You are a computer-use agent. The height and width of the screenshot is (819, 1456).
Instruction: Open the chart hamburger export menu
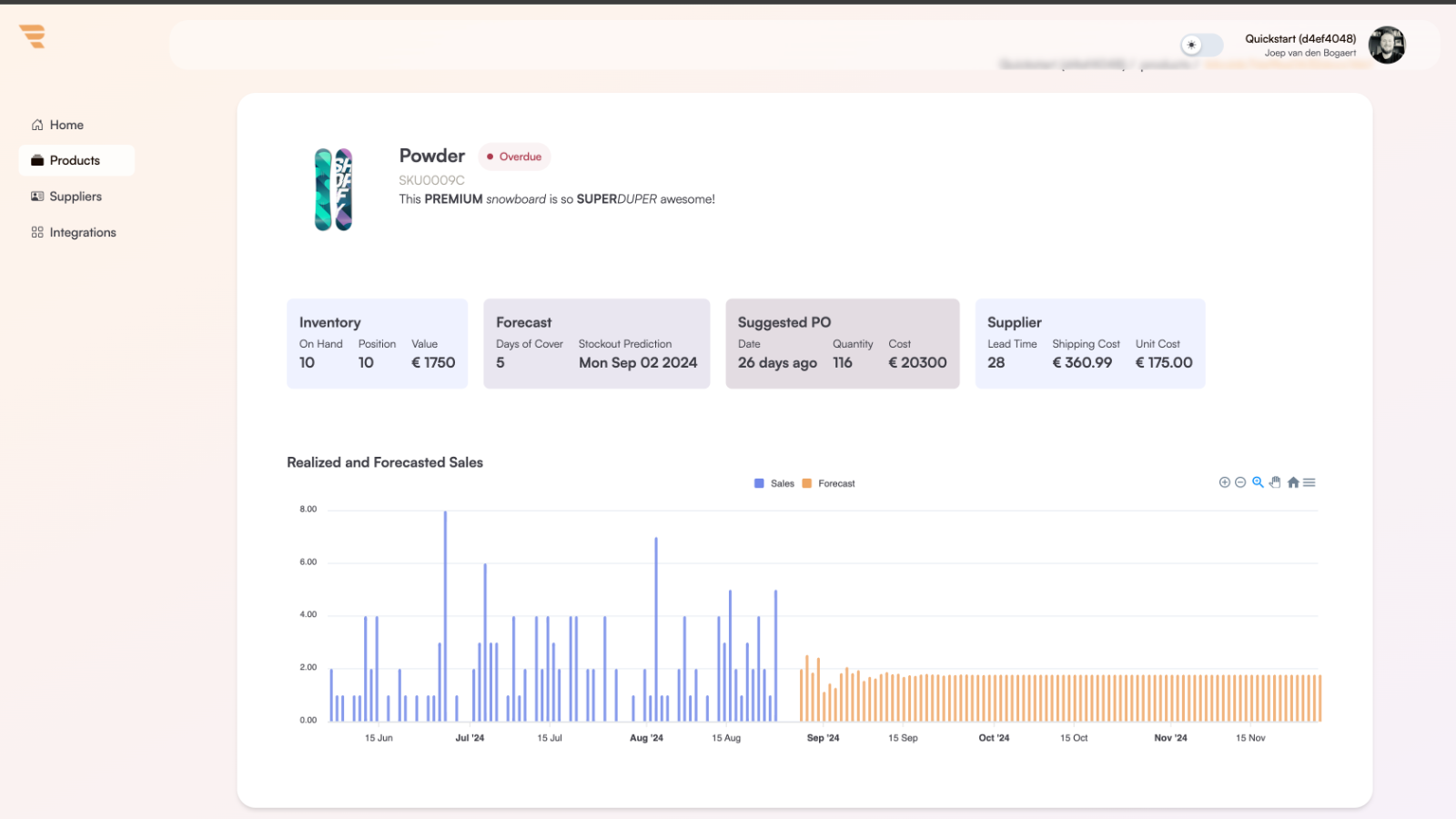(x=1309, y=482)
